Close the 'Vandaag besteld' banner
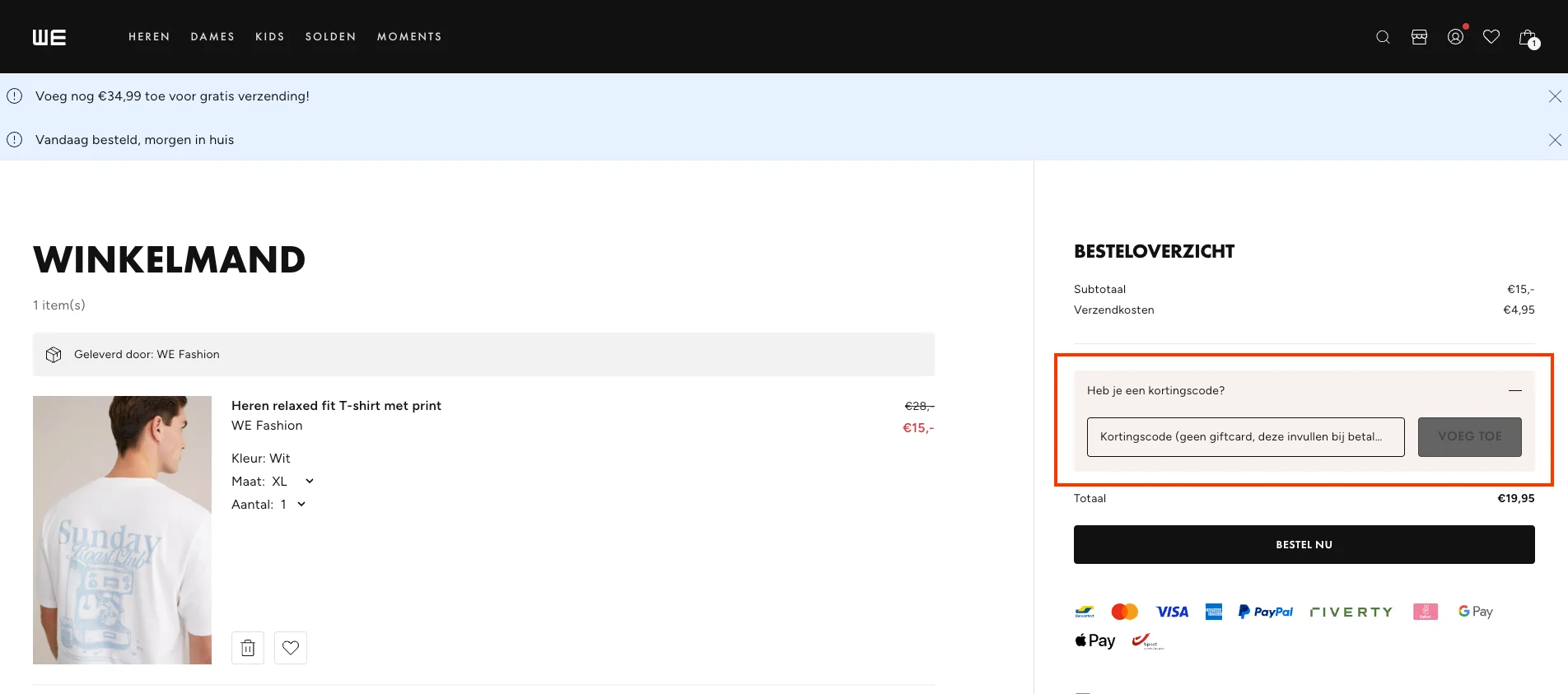The image size is (1568, 694). pyautogui.click(x=1554, y=140)
